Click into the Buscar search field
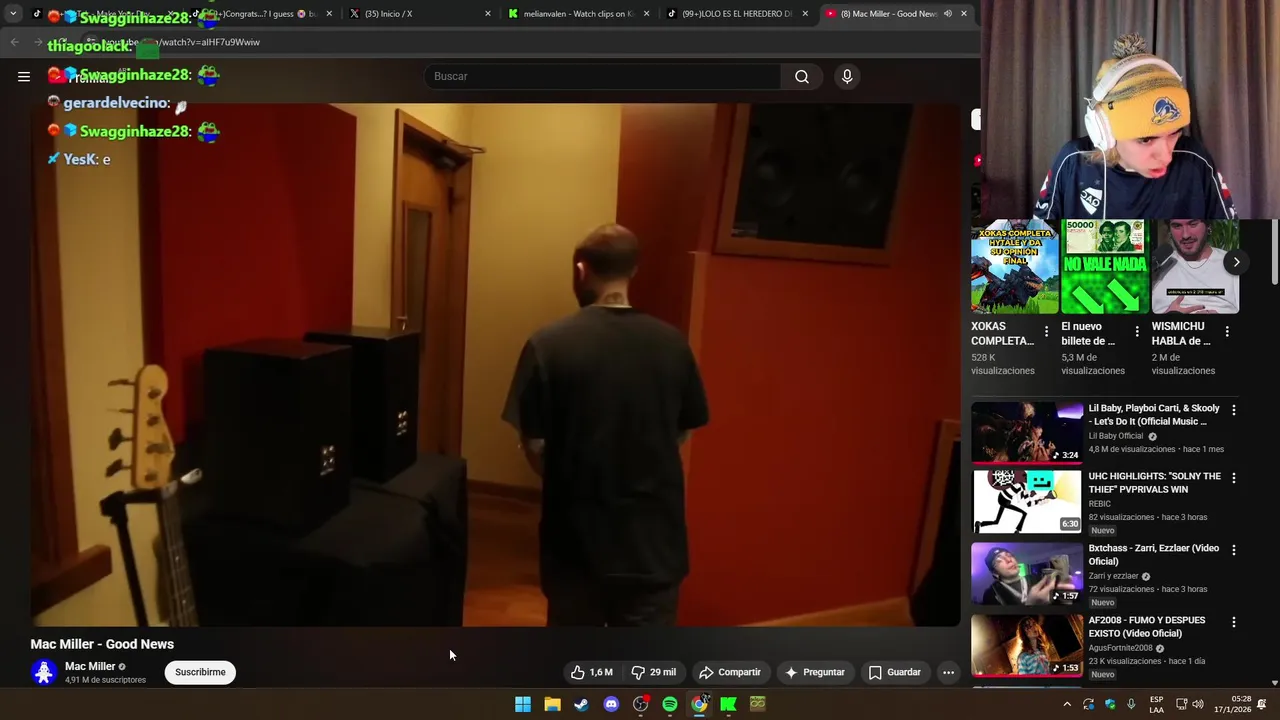The width and height of the screenshot is (1280, 720). (x=603, y=76)
